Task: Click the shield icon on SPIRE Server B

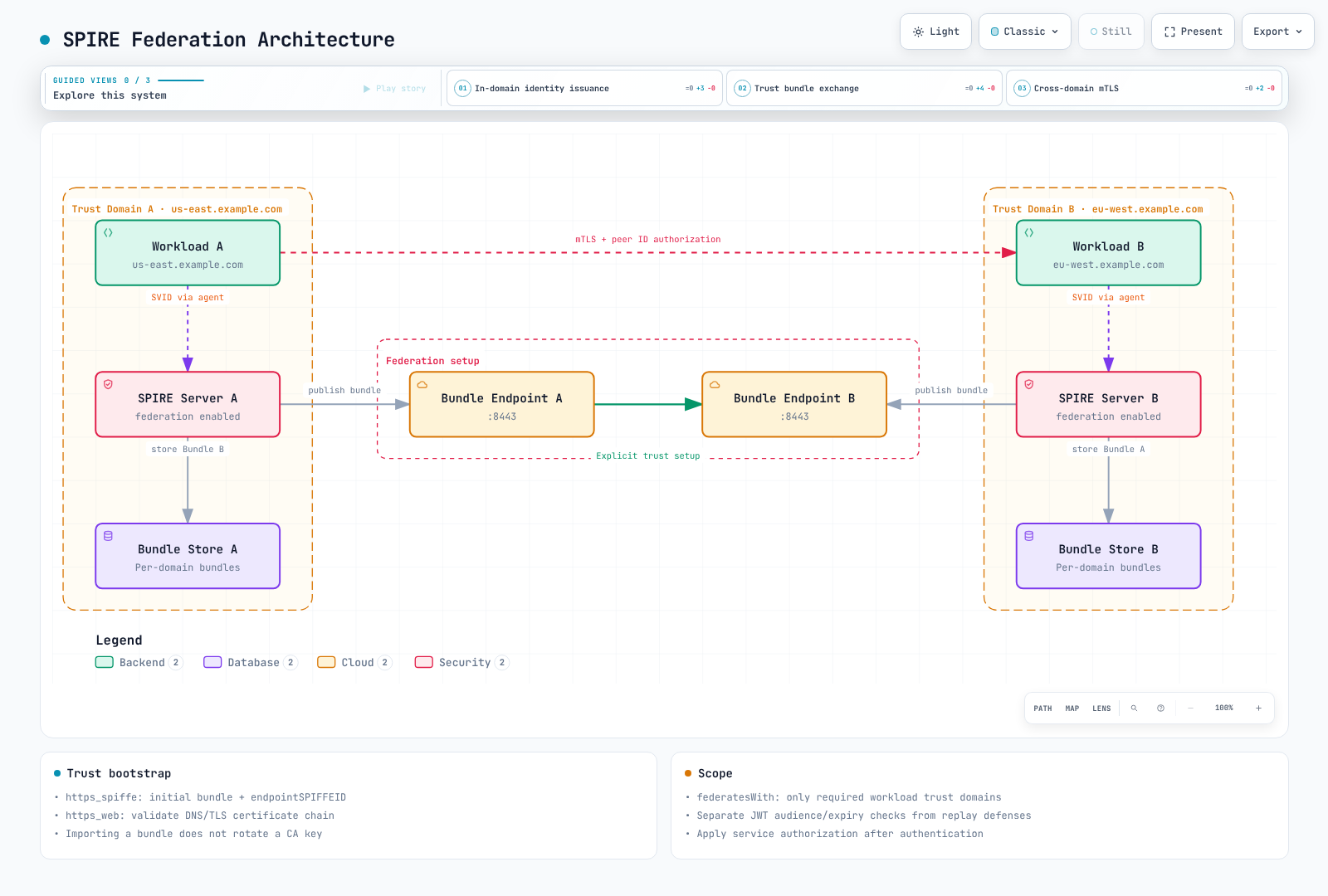Action: click(x=1029, y=385)
